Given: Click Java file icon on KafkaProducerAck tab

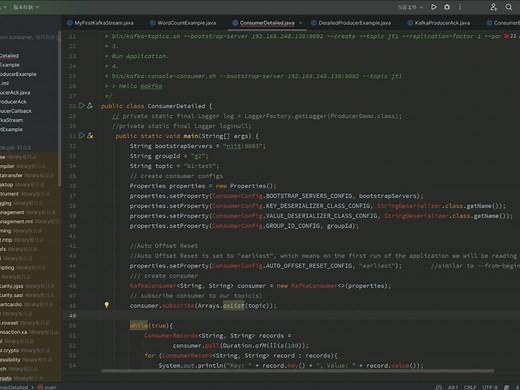Looking at the screenshot, I should 410,23.
